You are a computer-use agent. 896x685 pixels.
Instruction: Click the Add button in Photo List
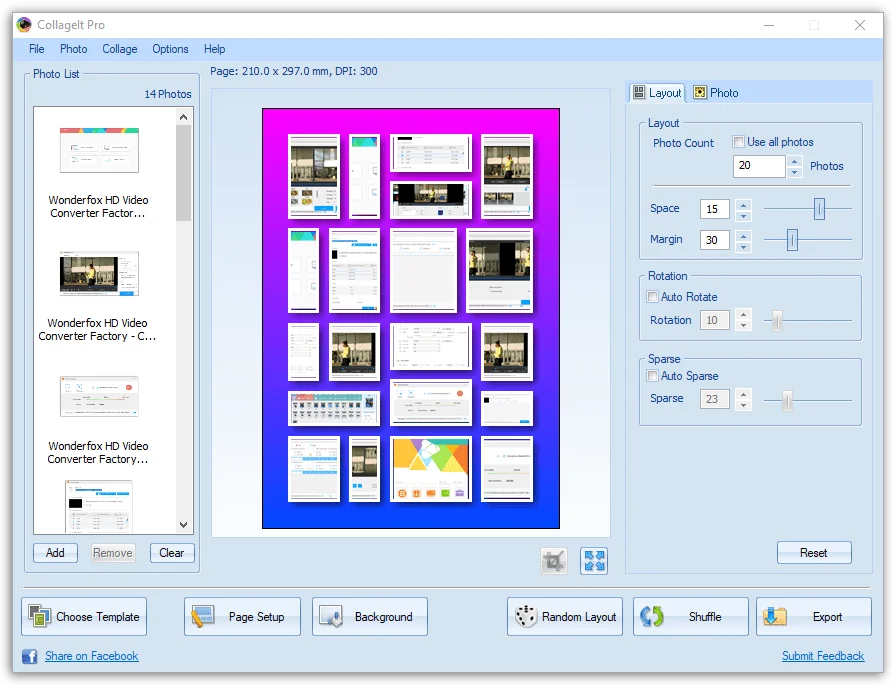point(55,552)
